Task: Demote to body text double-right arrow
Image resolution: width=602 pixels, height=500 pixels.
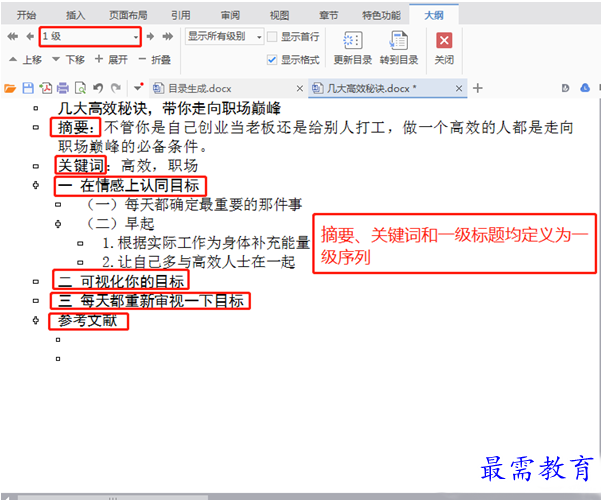Action: pos(168,36)
